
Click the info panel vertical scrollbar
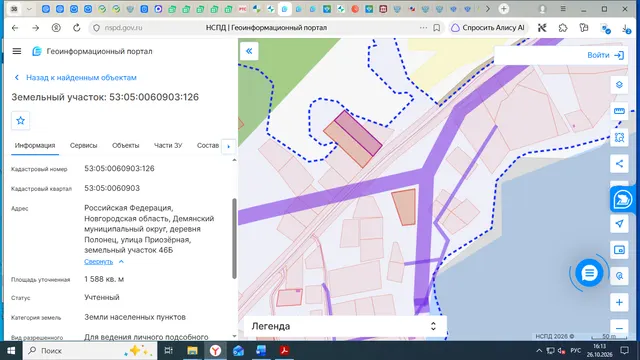(x=234, y=238)
